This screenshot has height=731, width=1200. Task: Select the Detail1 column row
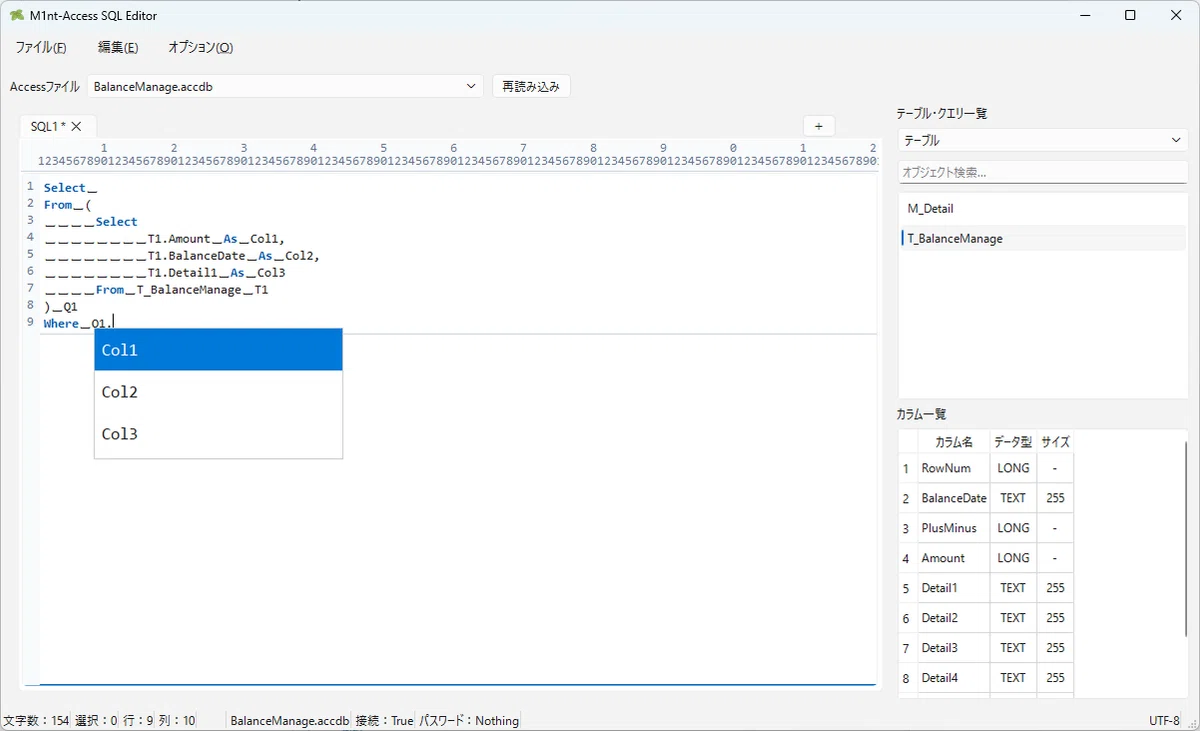point(986,588)
